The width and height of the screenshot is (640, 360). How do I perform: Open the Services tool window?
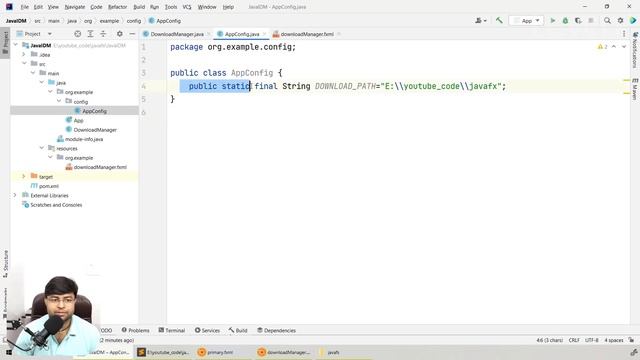pos(207,330)
